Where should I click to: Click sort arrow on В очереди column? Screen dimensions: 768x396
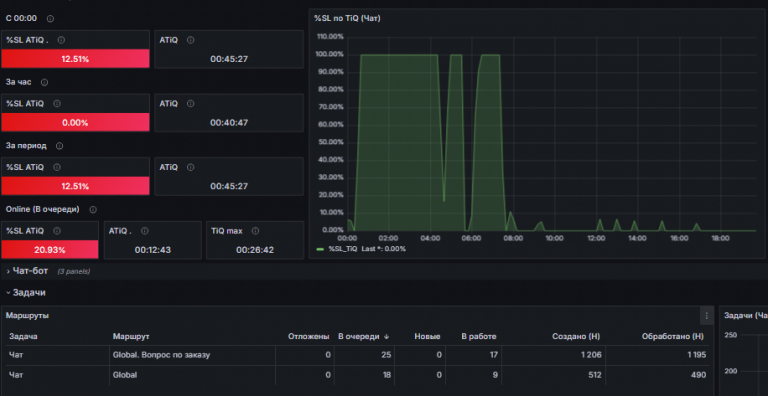click(386, 337)
